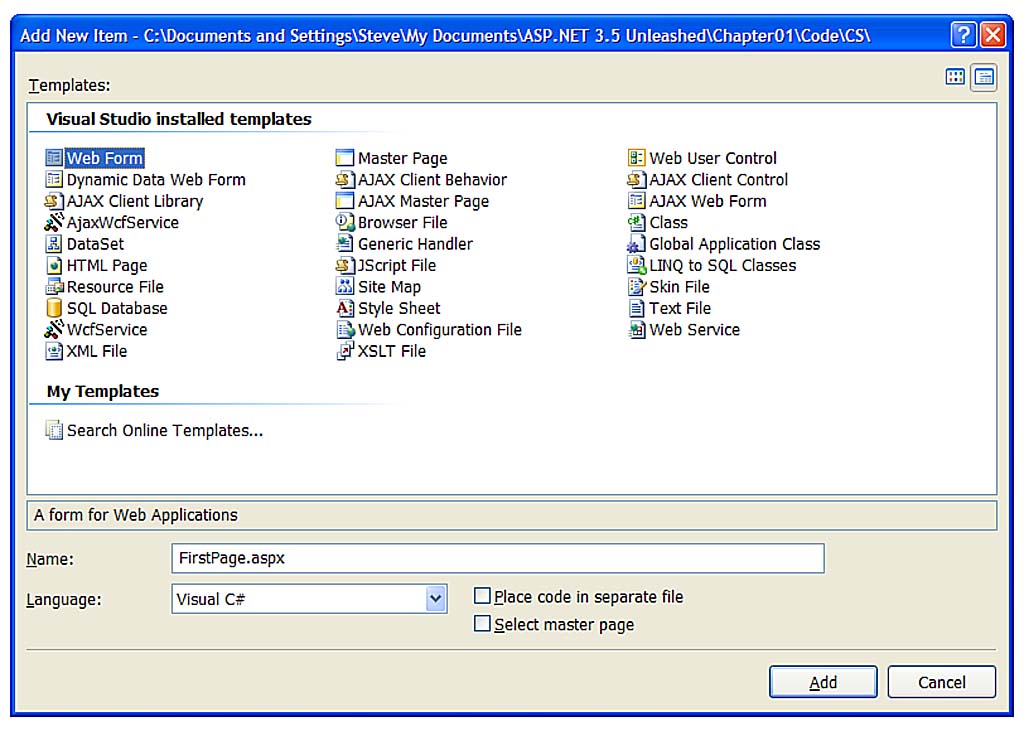1024x731 pixels.
Task: Click the Search Online Templates... label
Action: pos(165,430)
